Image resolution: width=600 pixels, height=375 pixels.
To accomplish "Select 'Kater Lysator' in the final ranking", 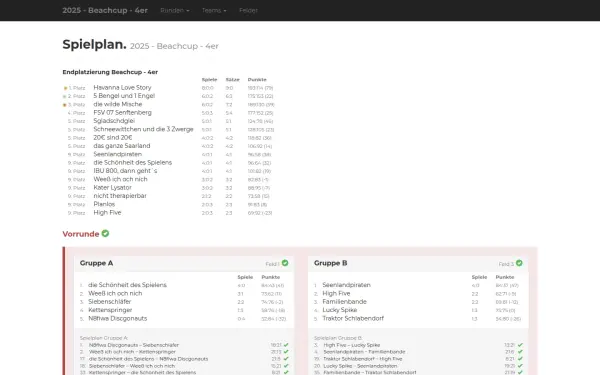I will [x=112, y=188].
